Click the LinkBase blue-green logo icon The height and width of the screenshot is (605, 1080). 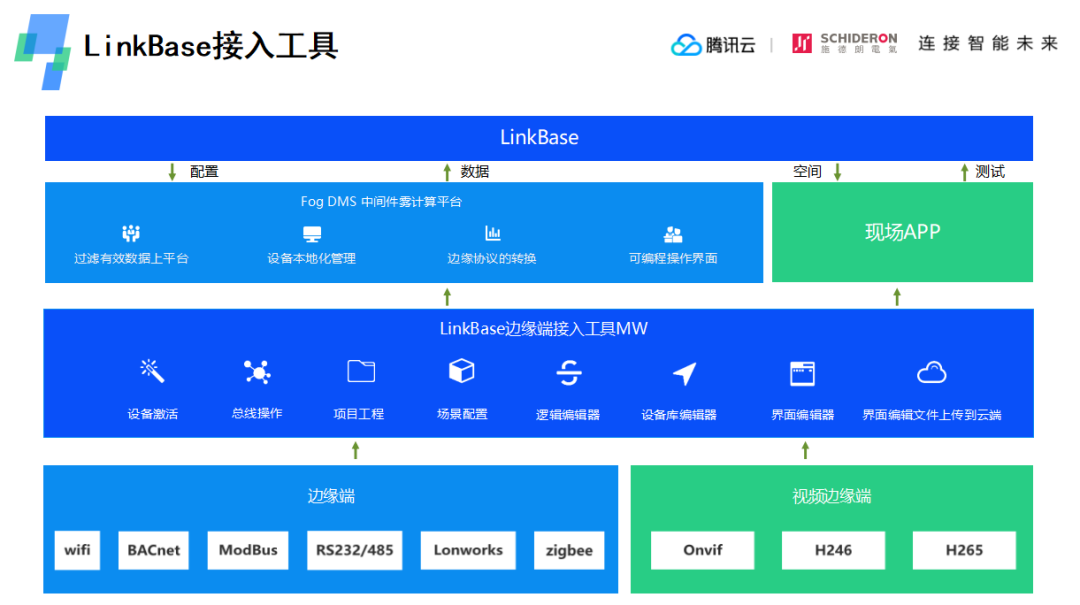(x=43, y=52)
